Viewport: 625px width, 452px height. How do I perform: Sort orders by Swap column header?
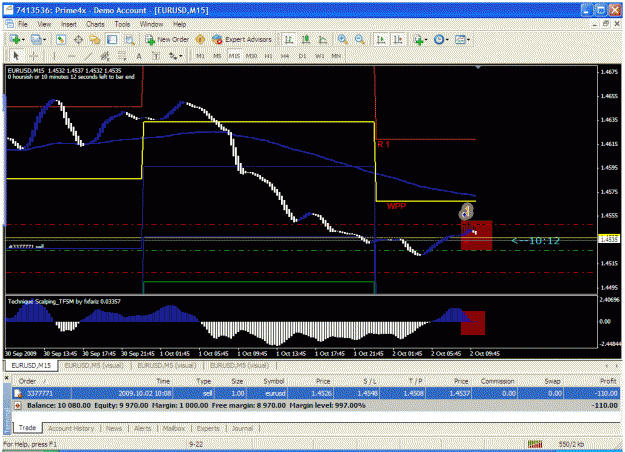552,381
